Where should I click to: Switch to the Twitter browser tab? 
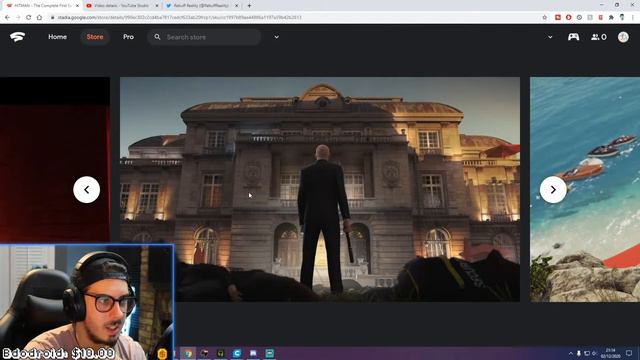[202, 6]
